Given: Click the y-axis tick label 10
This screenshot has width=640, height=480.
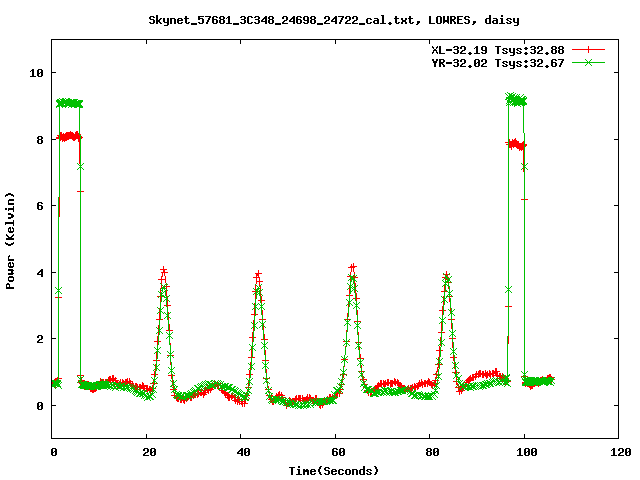Looking at the screenshot, I should point(36,73).
